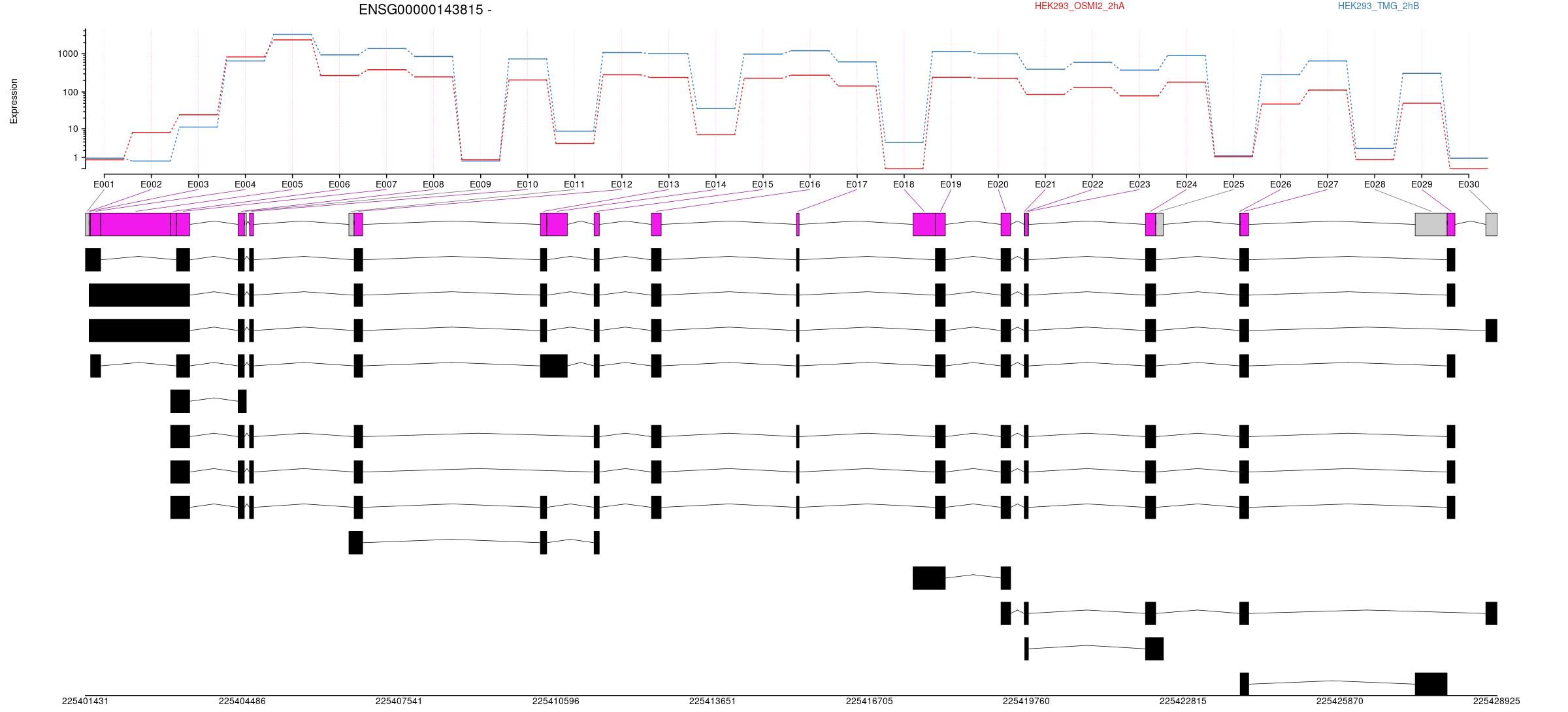Click the Expression y-axis label
Viewport: 1568px width, 712px height.
pyautogui.click(x=14, y=101)
